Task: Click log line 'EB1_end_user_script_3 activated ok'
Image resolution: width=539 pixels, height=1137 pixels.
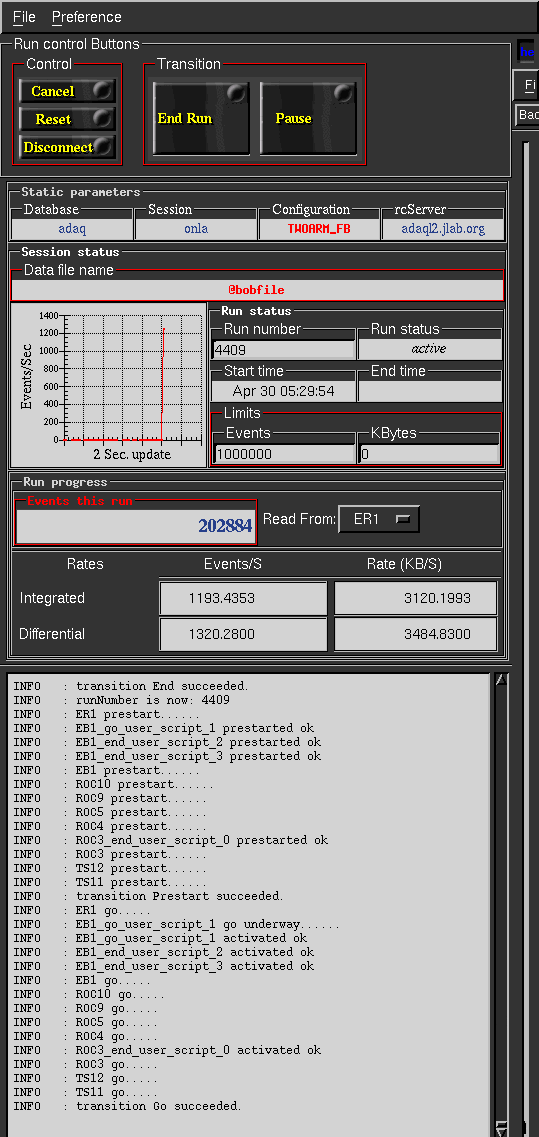Action: click(x=195, y=967)
